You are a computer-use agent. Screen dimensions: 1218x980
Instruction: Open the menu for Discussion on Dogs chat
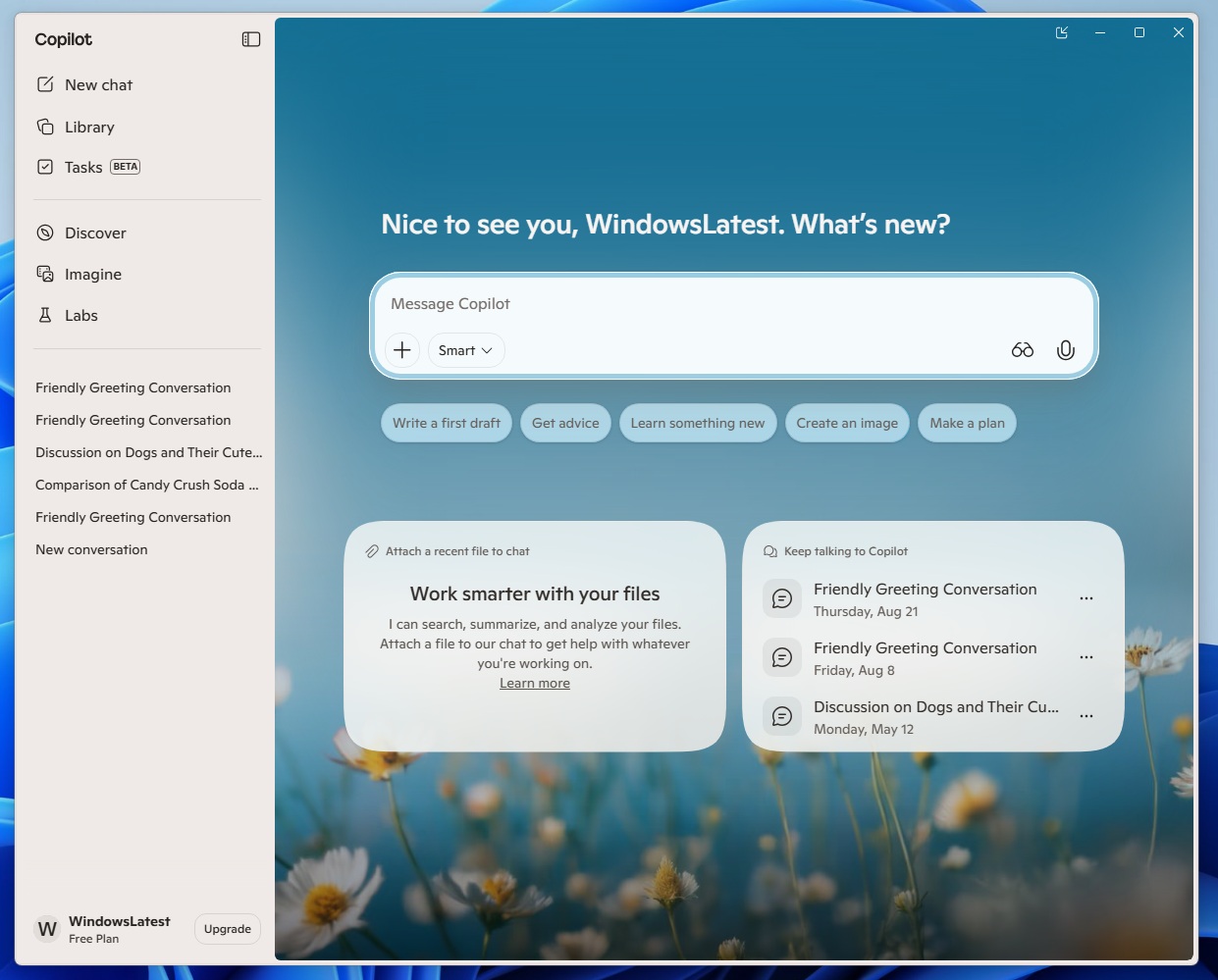1086,715
